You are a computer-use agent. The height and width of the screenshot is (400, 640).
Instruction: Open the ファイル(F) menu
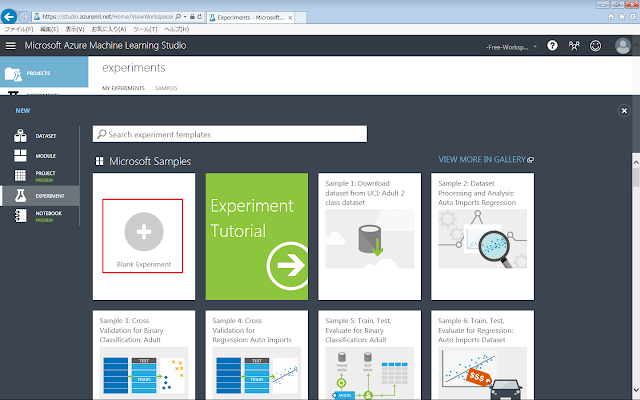19,29
